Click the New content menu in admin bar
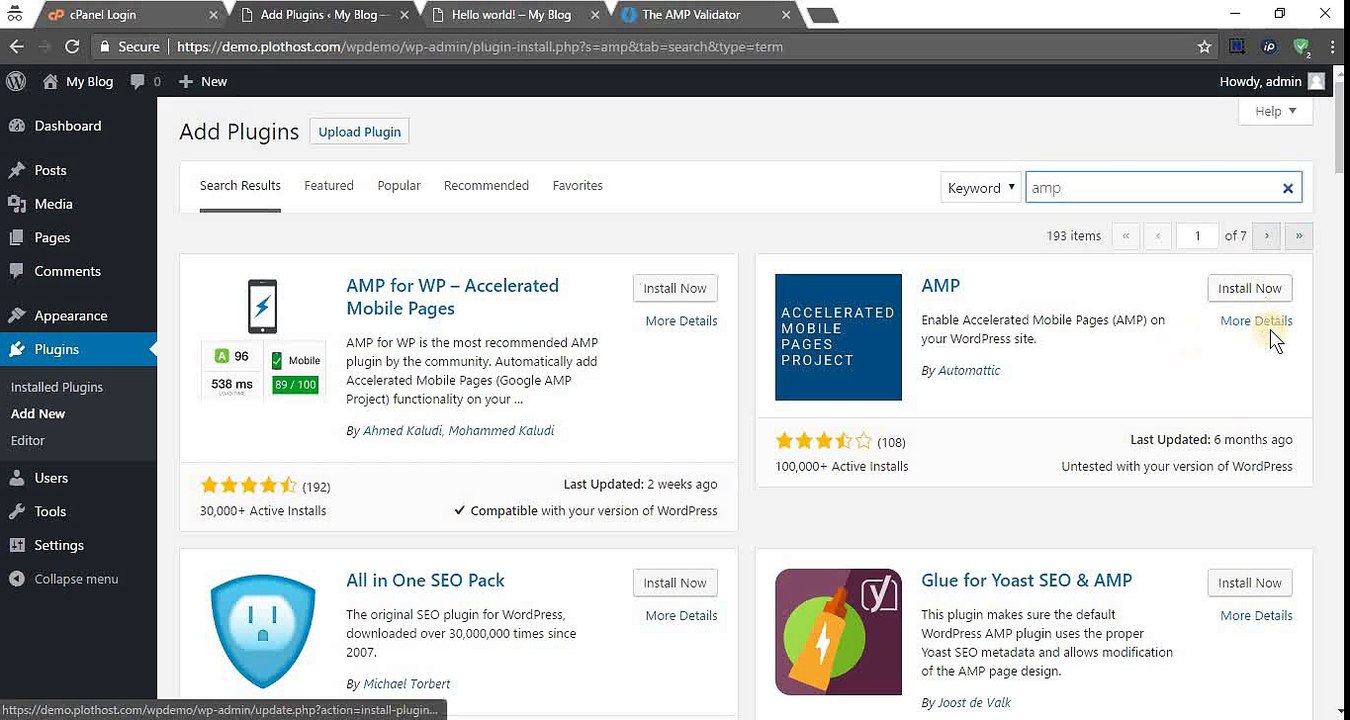The image size is (1350, 720). point(203,82)
